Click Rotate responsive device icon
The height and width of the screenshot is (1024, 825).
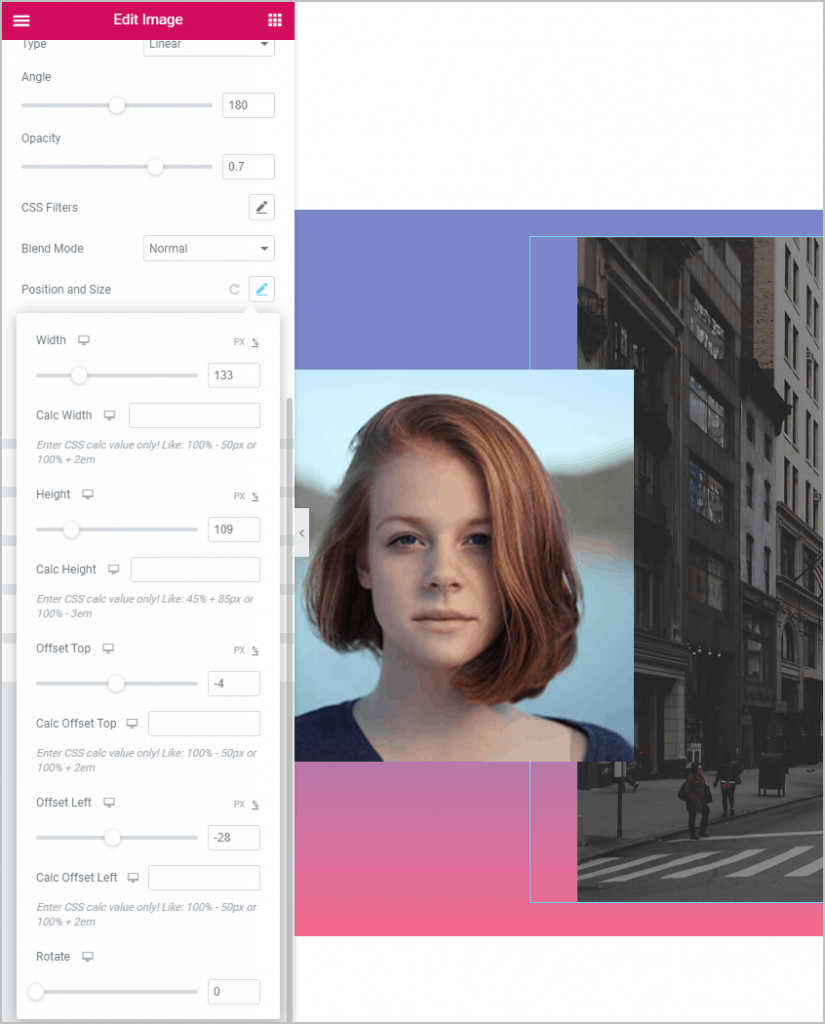tap(88, 957)
